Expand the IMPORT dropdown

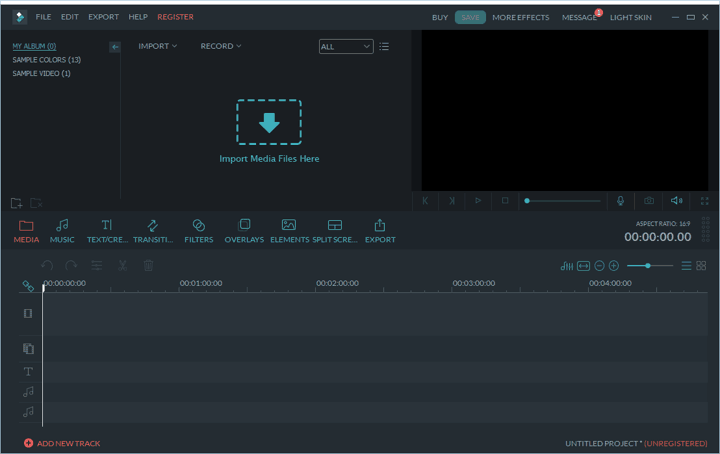[158, 46]
